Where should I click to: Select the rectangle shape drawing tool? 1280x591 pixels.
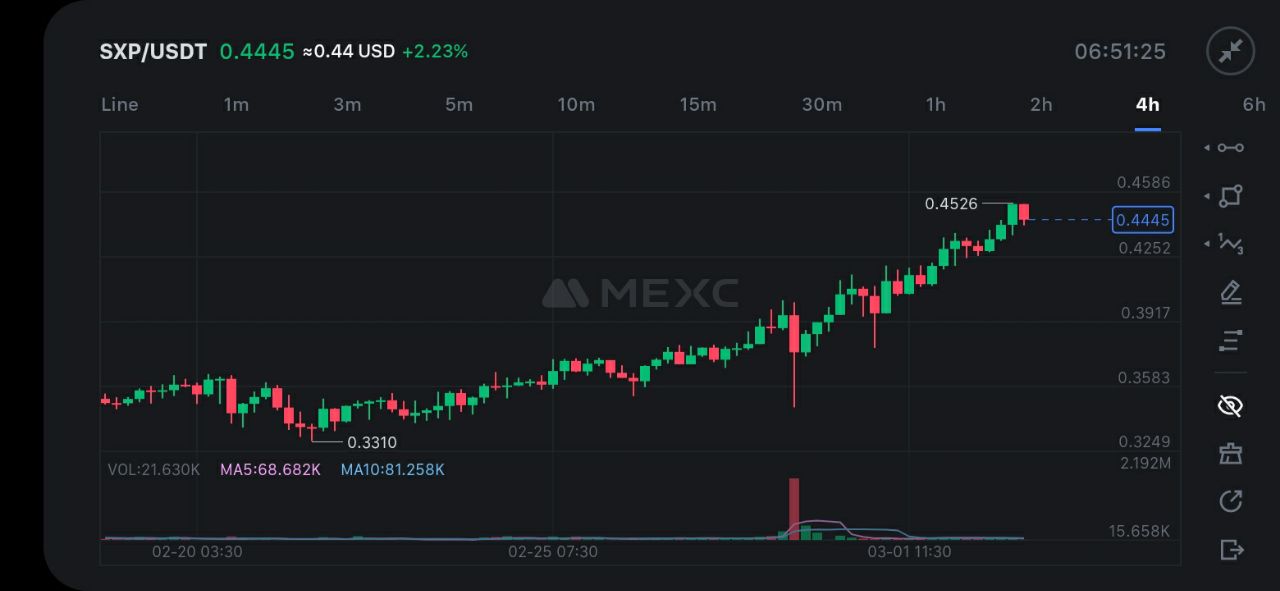pyautogui.click(x=1231, y=196)
